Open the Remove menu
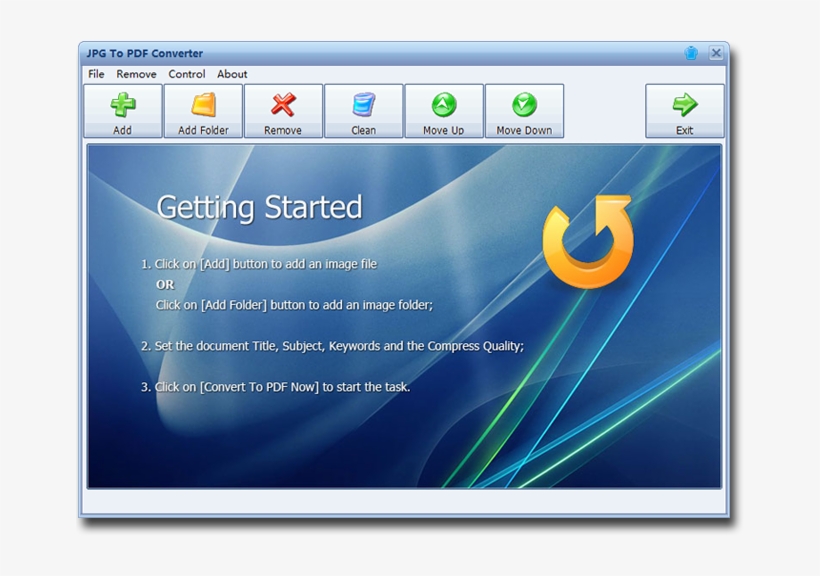This screenshot has width=820, height=576. (x=136, y=74)
